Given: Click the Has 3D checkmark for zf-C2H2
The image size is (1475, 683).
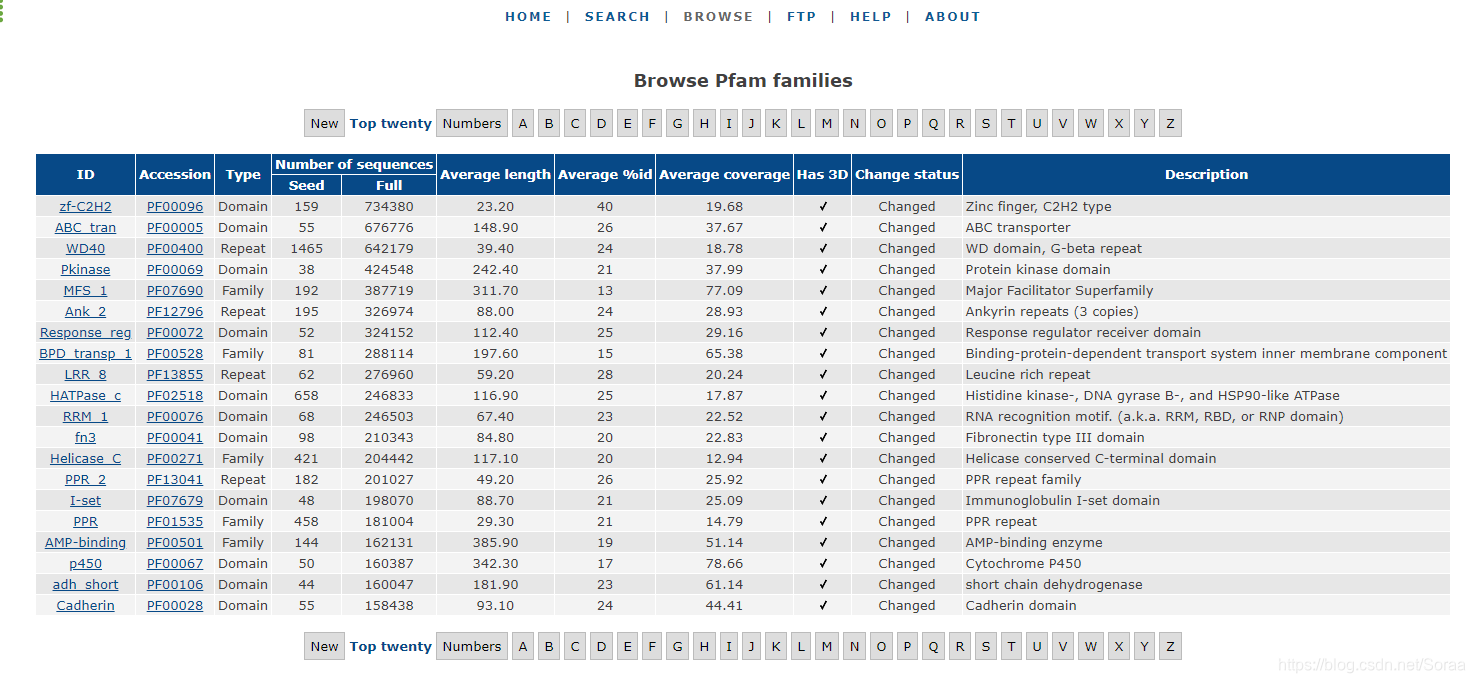Looking at the screenshot, I should coord(823,206).
